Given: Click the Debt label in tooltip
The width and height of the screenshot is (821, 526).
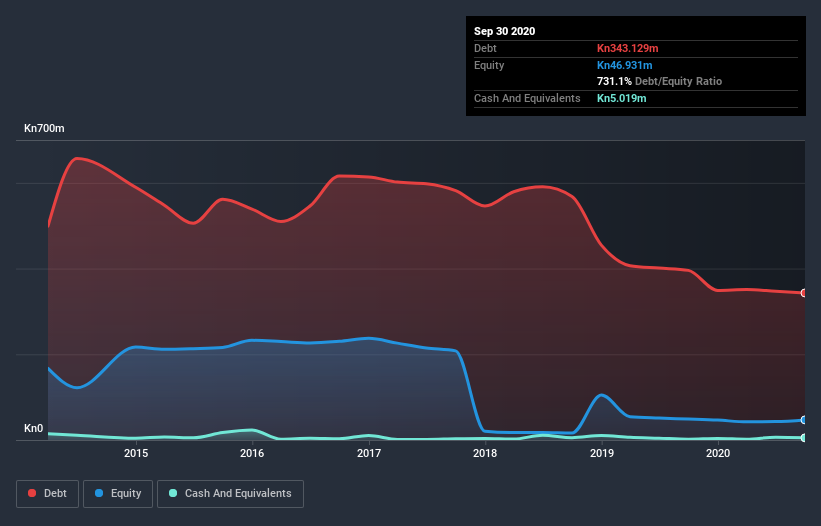Looking at the screenshot, I should pos(485,48).
